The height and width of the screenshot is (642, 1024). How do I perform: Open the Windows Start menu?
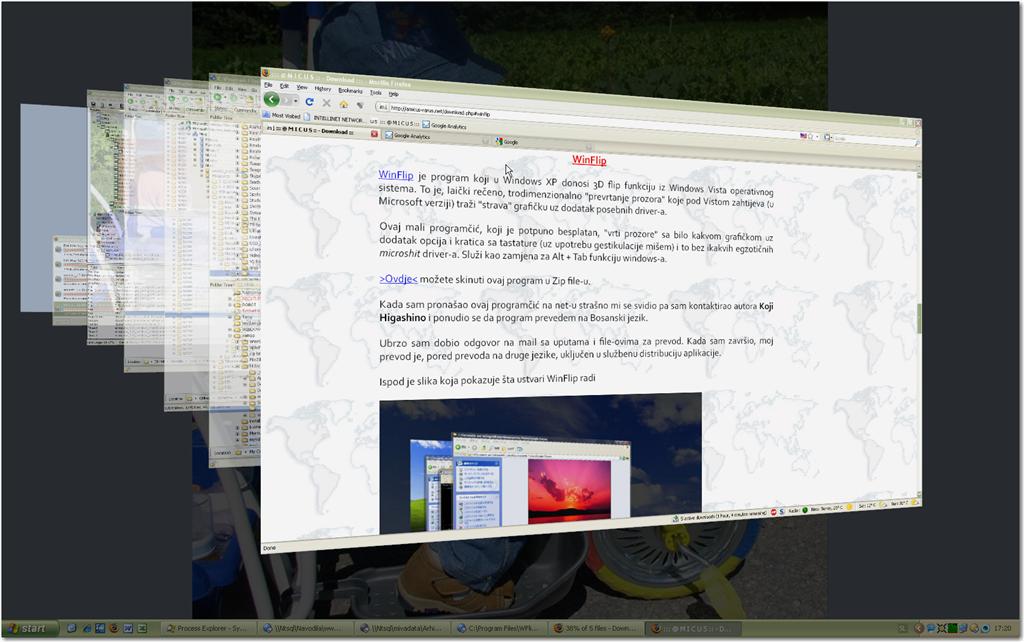click(29, 628)
